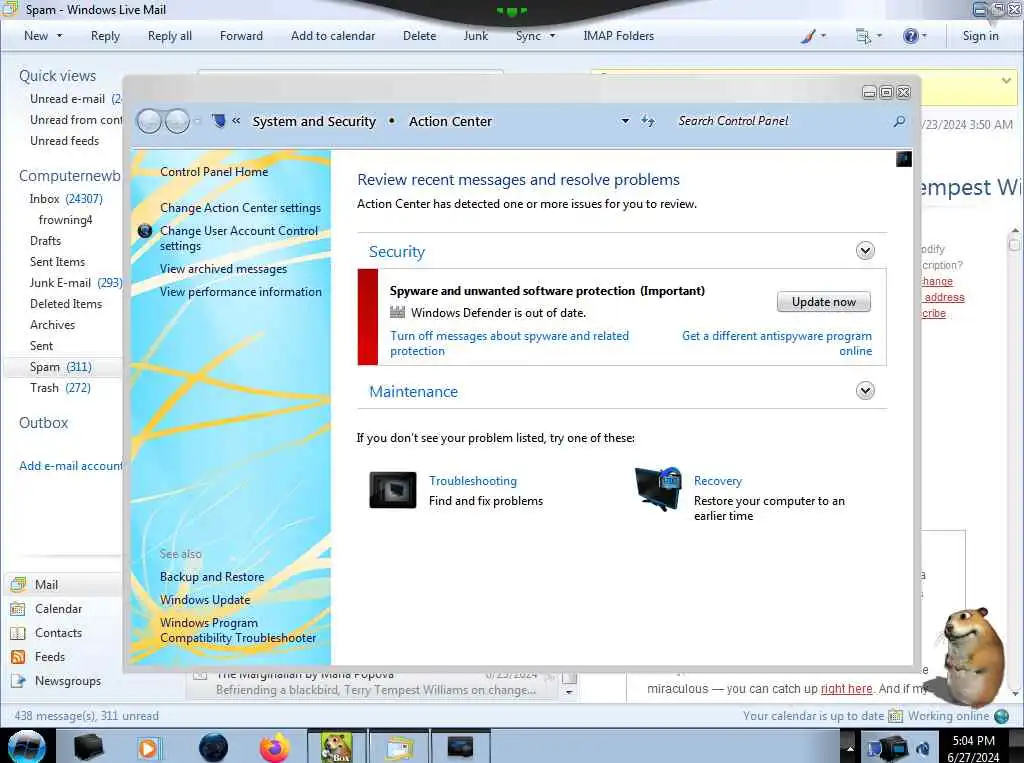This screenshot has height=763, width=1024.
Task: Open the Troubleshooting monitor icon
Action: (392, 490)
